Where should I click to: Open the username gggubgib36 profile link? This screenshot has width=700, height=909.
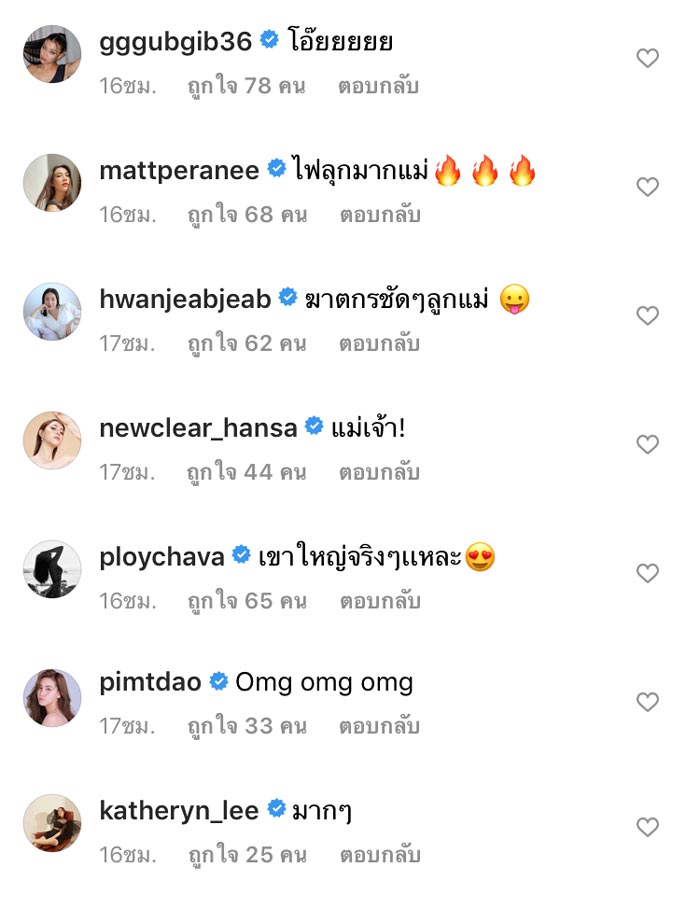(x=172, y=40)
